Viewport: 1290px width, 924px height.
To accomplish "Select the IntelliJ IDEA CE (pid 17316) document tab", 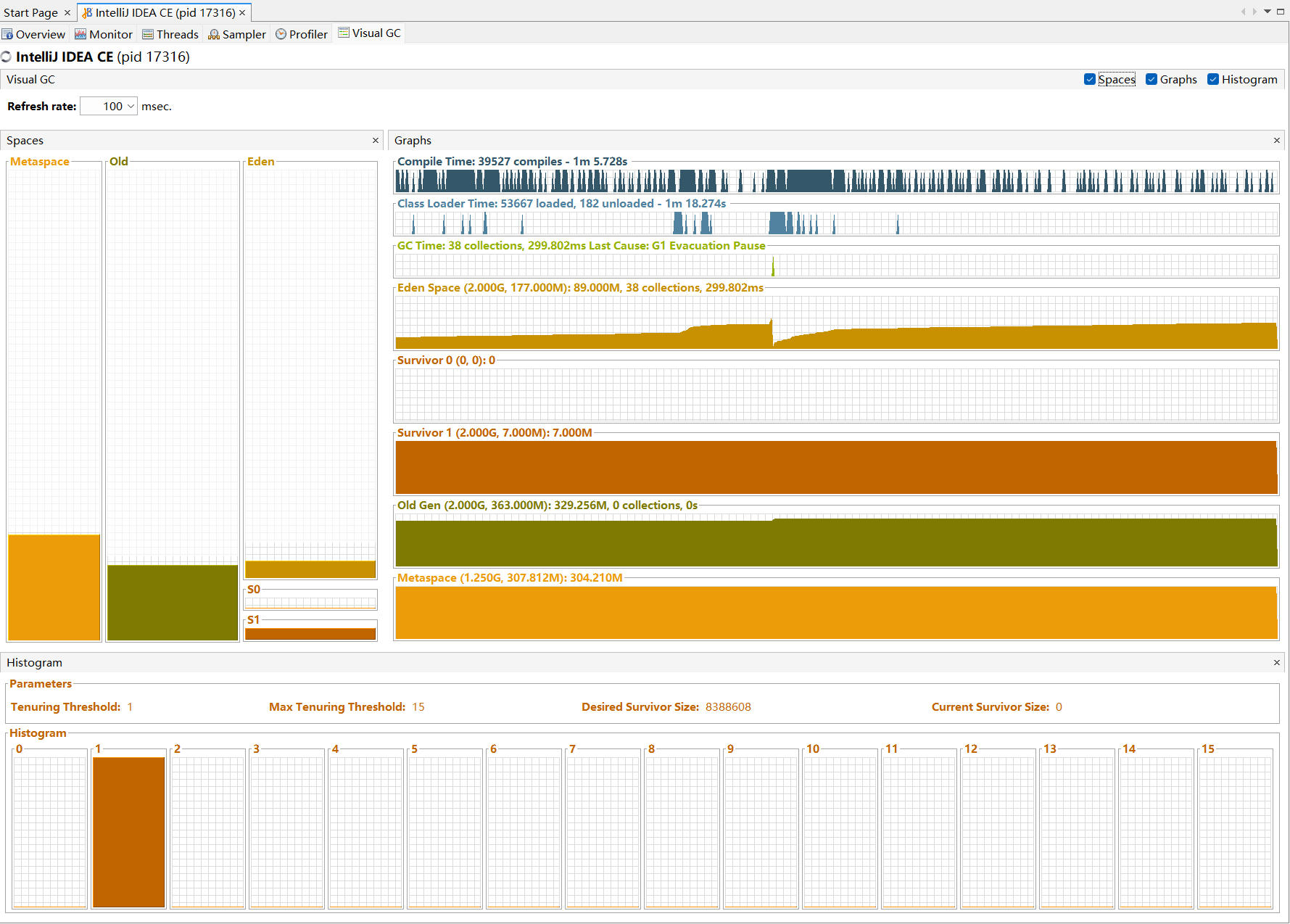I will click(165, 13).
